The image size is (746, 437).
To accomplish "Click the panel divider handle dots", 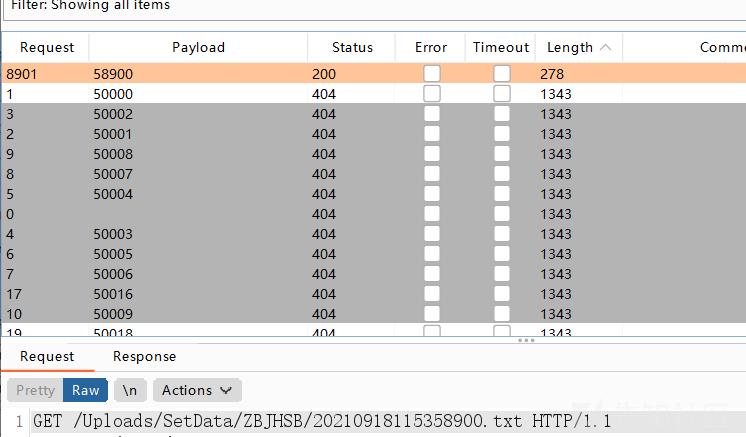I will pos(526,340).
